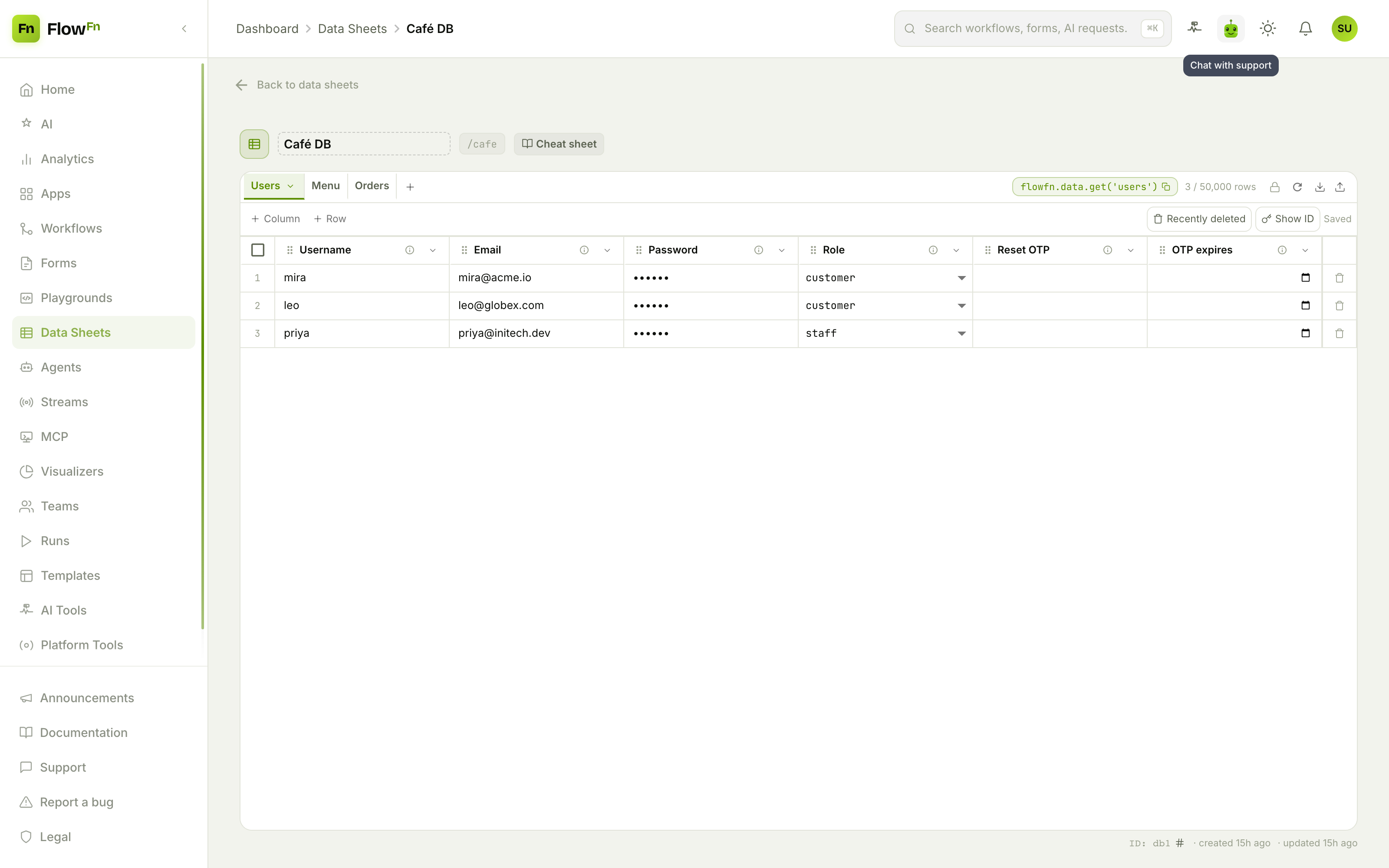Open calendar picker for mira's OTP expires
The image size is (1389, 868).
tap(1306, 278)
